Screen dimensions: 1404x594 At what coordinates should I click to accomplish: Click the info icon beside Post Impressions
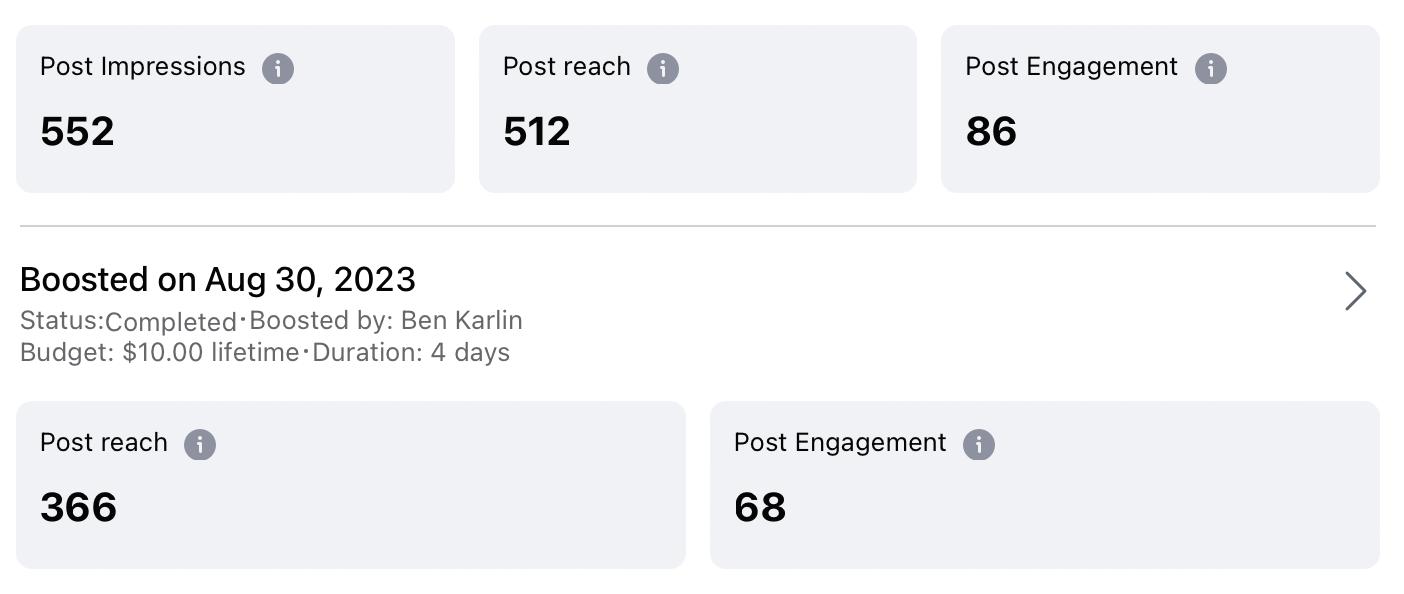click(x=278, y=68)
